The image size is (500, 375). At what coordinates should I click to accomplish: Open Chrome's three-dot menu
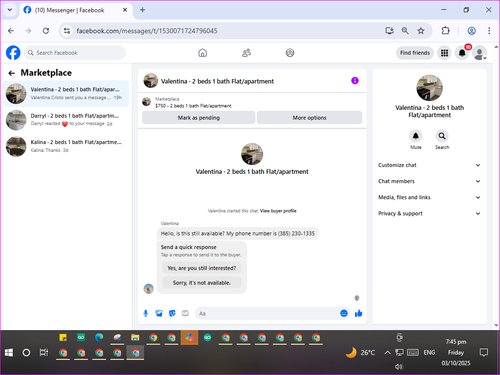point(489,31)
